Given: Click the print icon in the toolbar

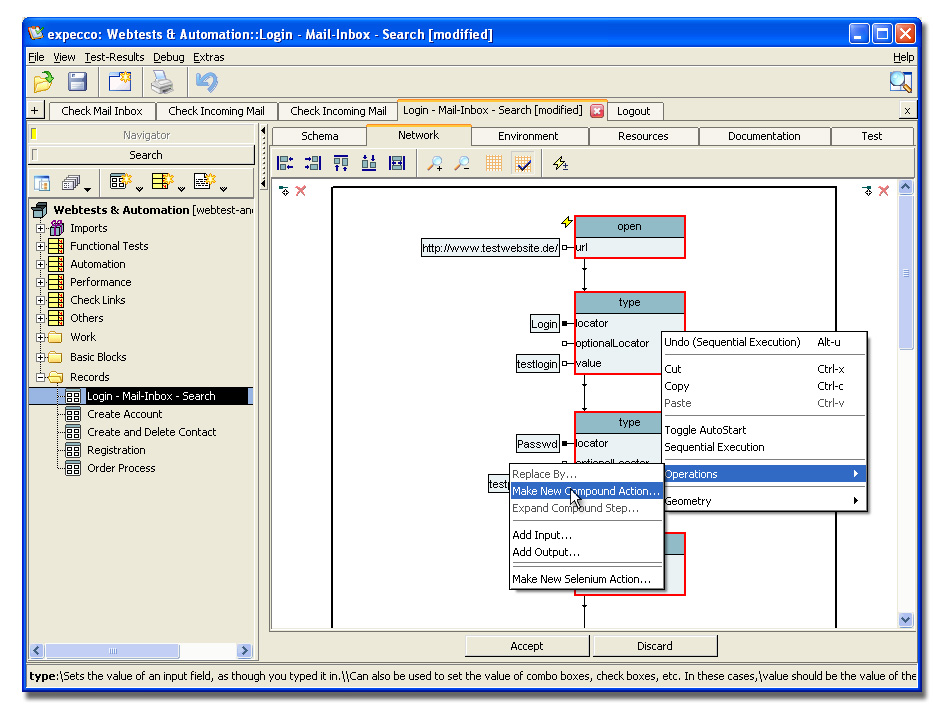Looking at the screenshot, I should point(162,82).
